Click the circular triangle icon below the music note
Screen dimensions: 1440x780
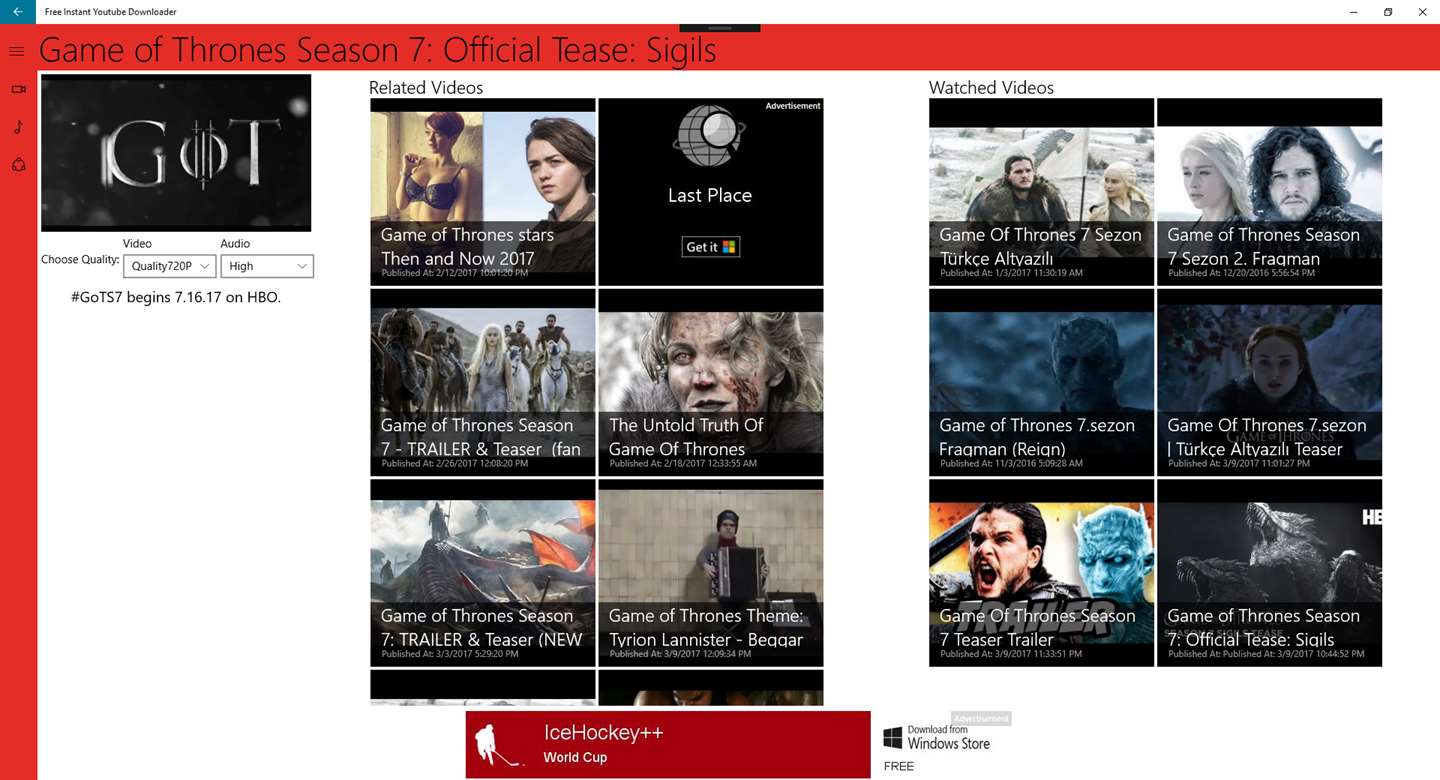point(18,165)
